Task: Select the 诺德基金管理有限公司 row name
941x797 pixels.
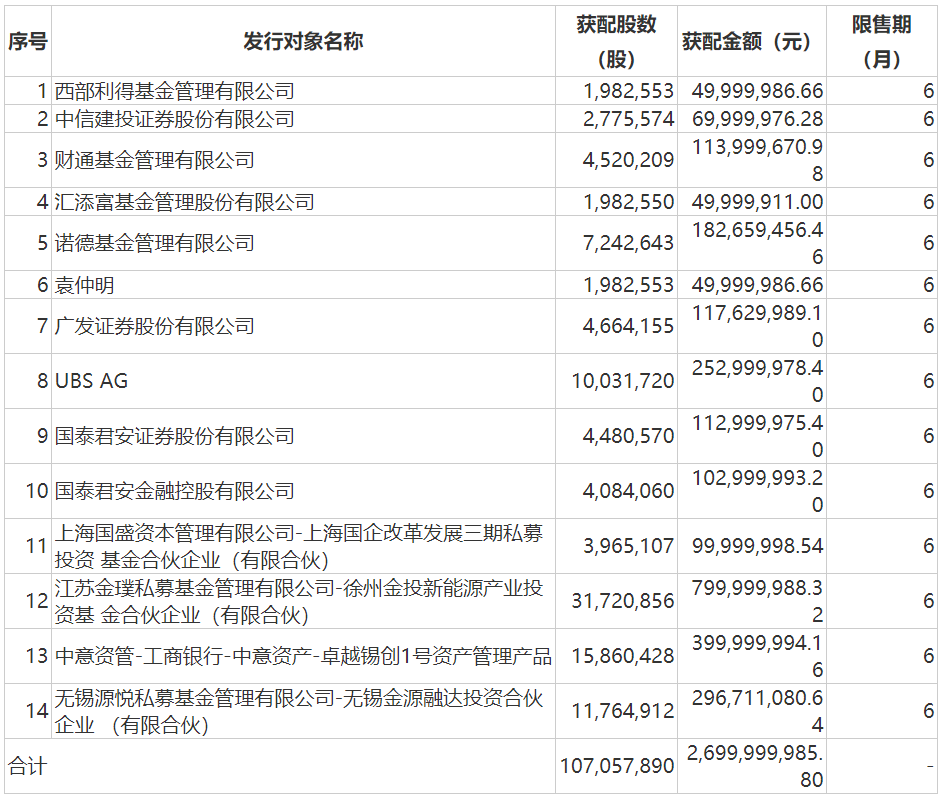Action: (x=303, y=243)
